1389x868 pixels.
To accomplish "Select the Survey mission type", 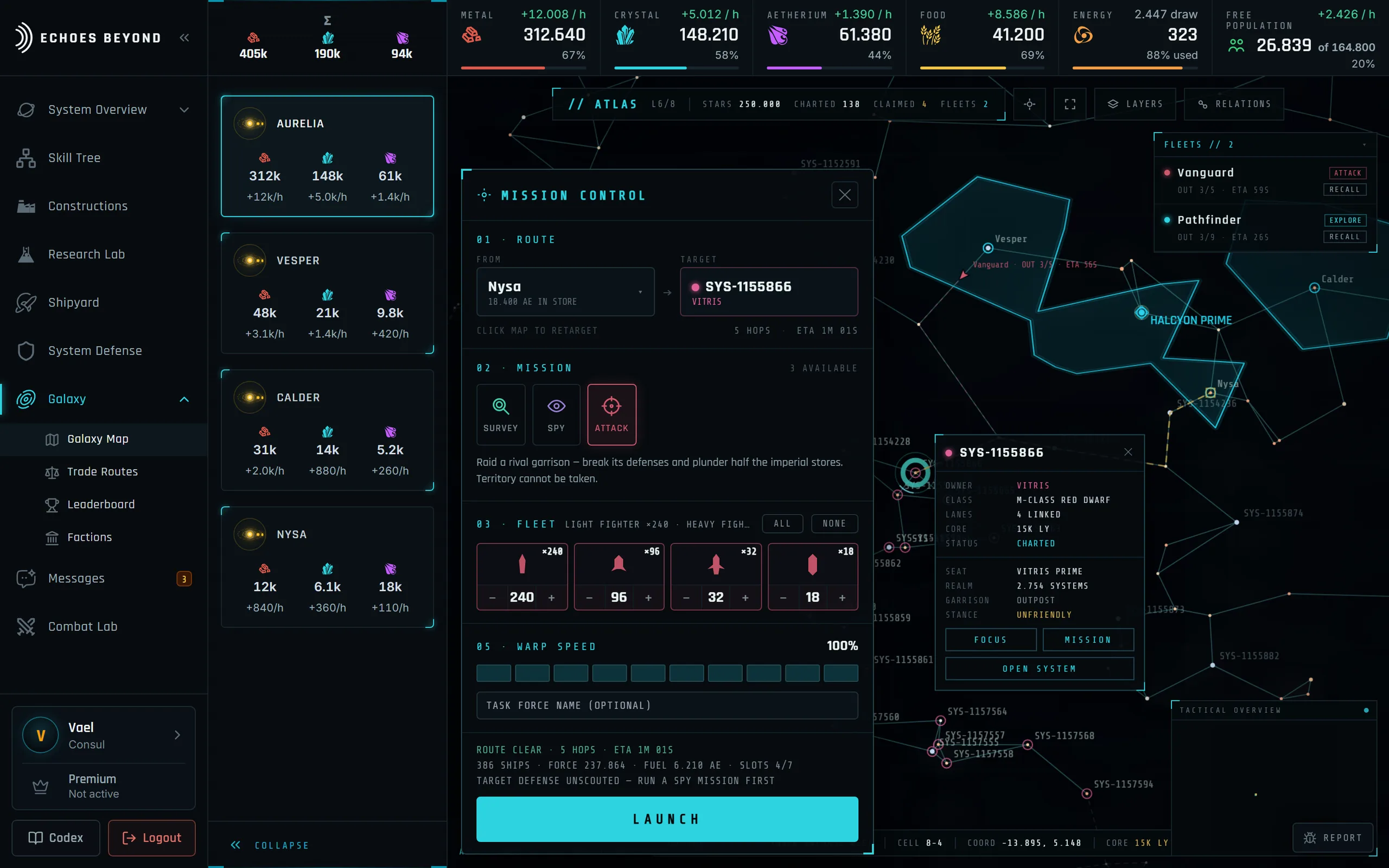I will 500,414.
